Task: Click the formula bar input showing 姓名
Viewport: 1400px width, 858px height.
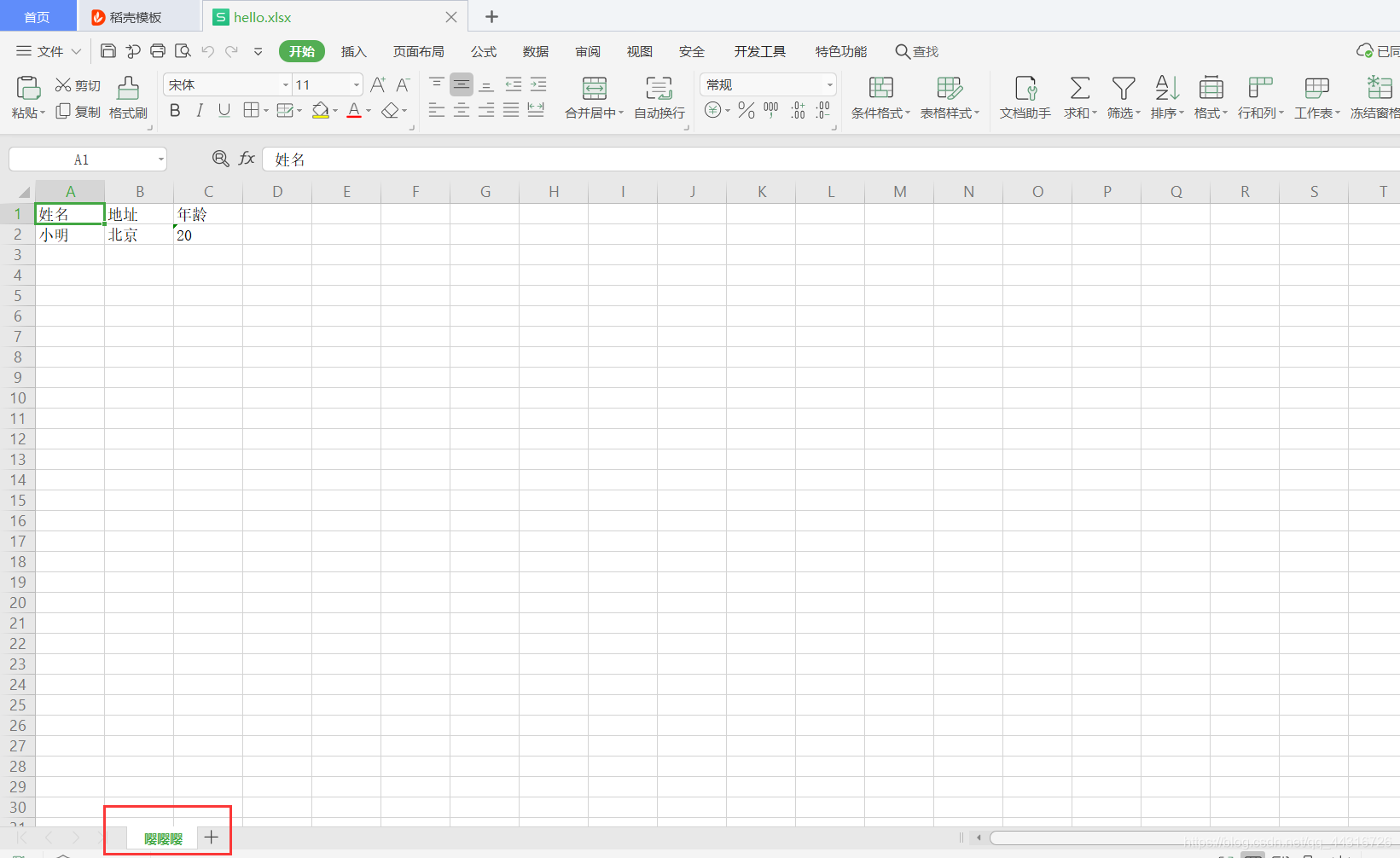Action: [831, 159]
